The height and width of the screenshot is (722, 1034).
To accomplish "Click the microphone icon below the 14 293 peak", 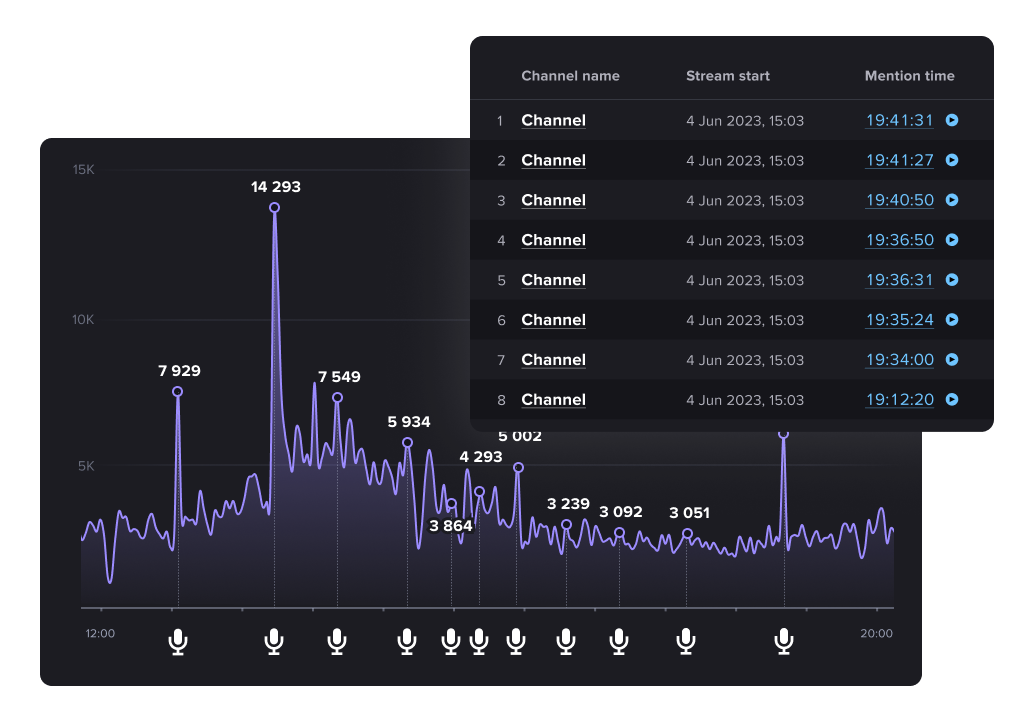I will click(273, 641).
